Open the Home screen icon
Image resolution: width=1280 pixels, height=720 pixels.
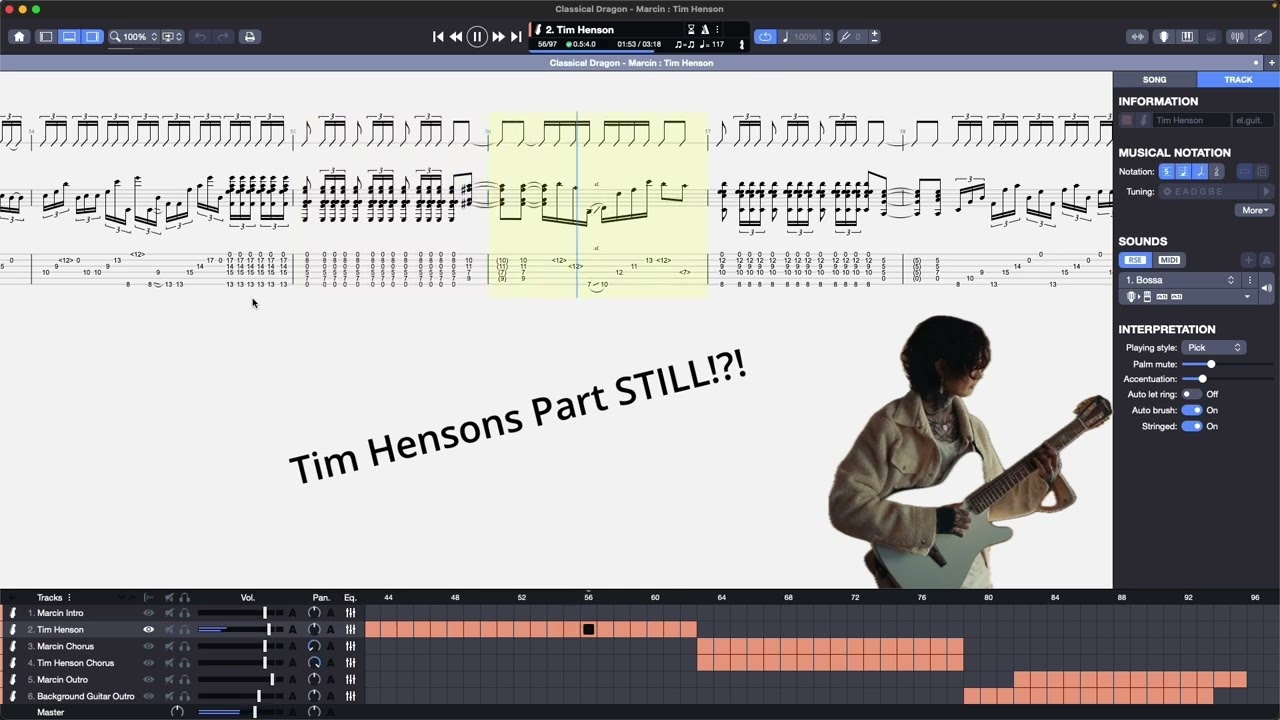pyautogui.click(x=19, y=37)
